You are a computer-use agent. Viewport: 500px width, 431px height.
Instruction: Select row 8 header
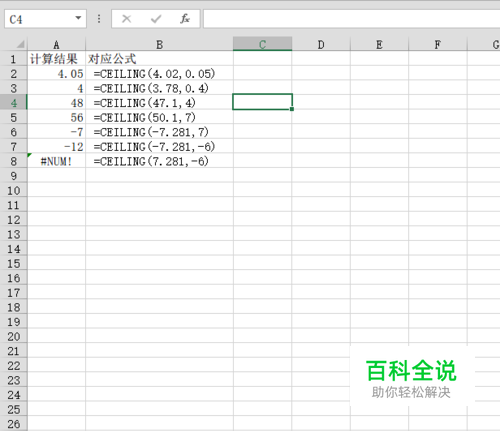13,161
